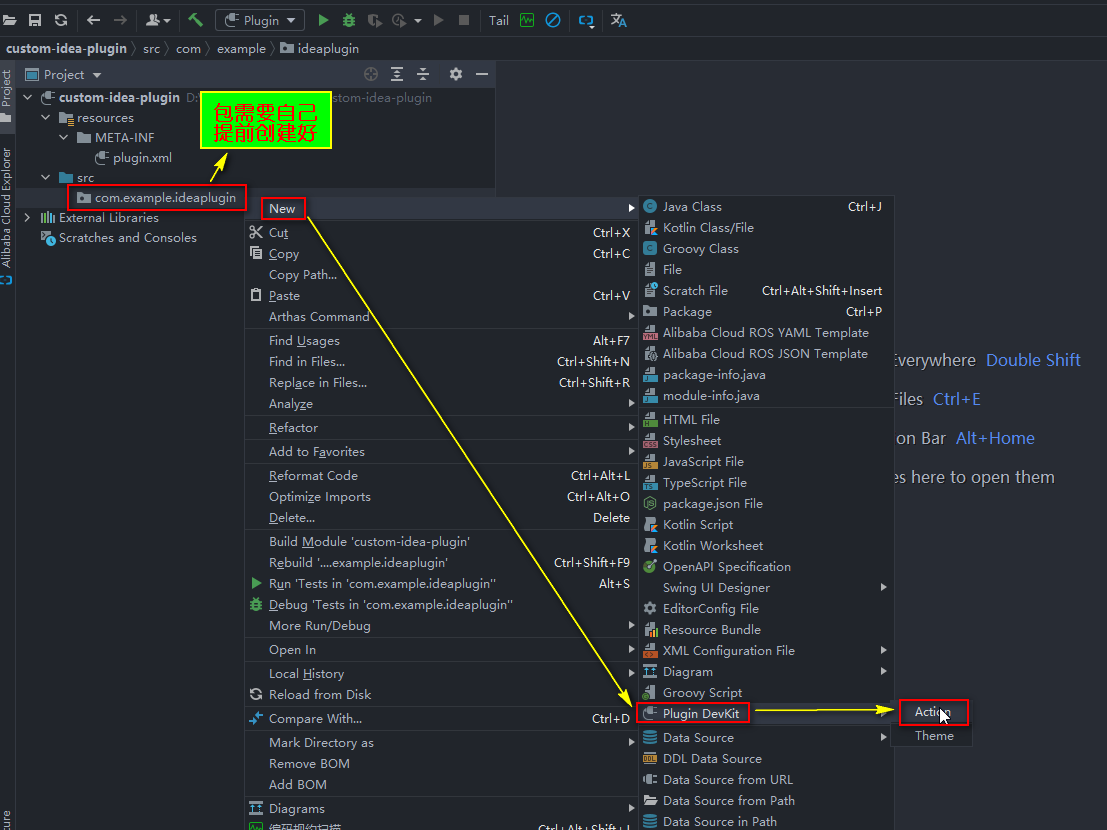The height and width of the screenshot is (830, 1107).
Task: Open Project panel settings gear
Action: coord(455,74)
